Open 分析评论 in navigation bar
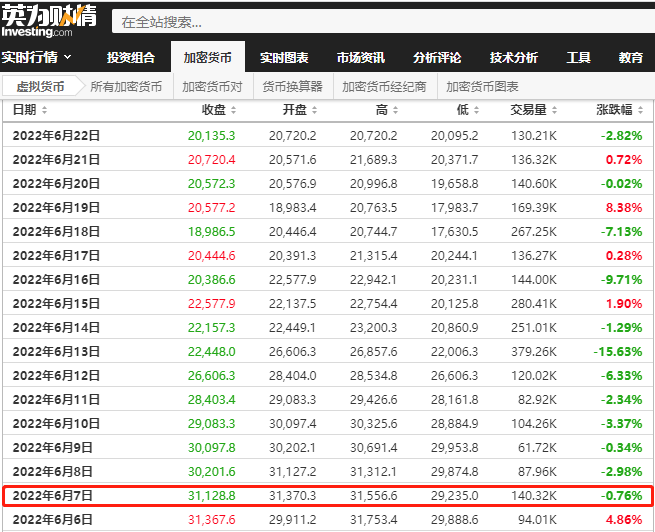The width and height of the screenshot is (655, 532). (x=437, y=57)
